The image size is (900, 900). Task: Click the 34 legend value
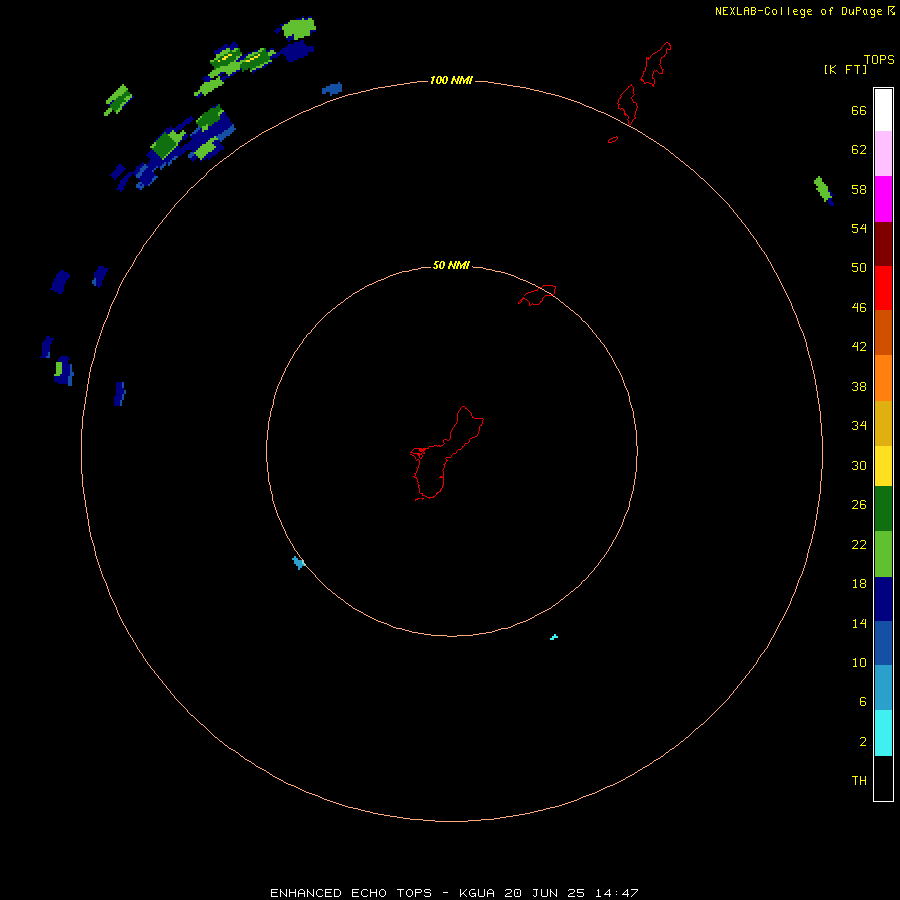(x=859, y=425)
